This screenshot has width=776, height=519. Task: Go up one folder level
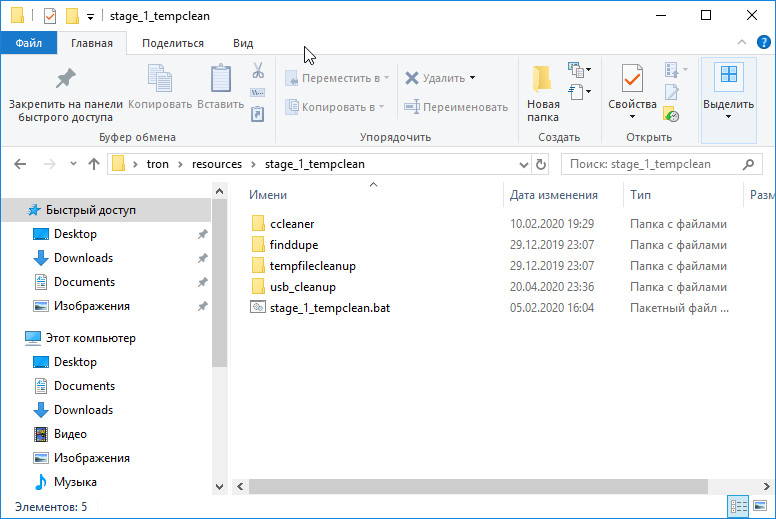[x=94, y=164]
